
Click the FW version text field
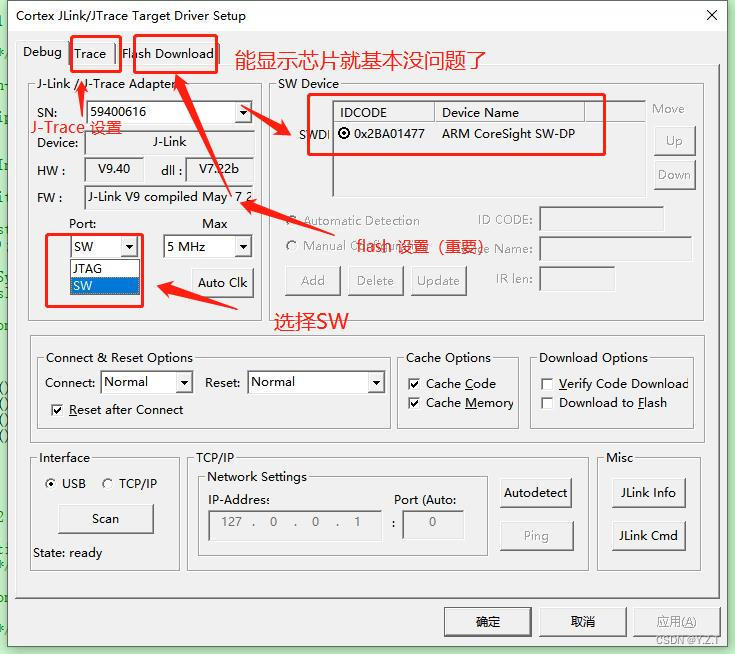(x=169, y=197)
